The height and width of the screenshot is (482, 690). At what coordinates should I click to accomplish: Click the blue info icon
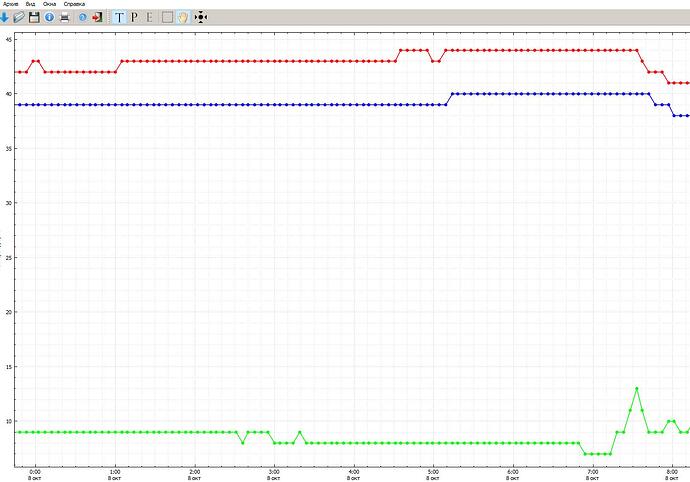pos(48,18)
